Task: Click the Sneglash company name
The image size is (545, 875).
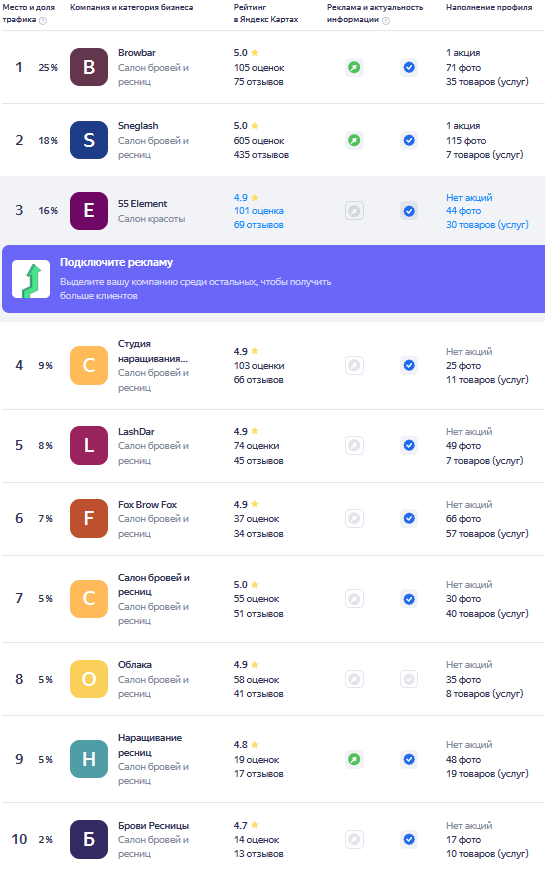Action: [138, 126]
